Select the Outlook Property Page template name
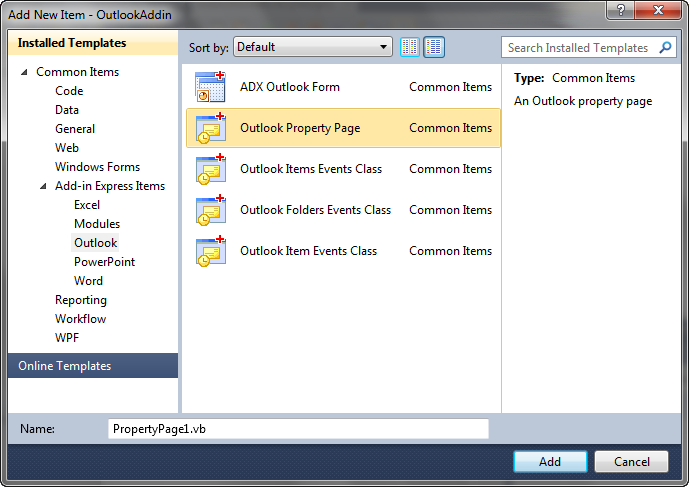The width and height of the screenshot is (689, 487). coord(300,128)
